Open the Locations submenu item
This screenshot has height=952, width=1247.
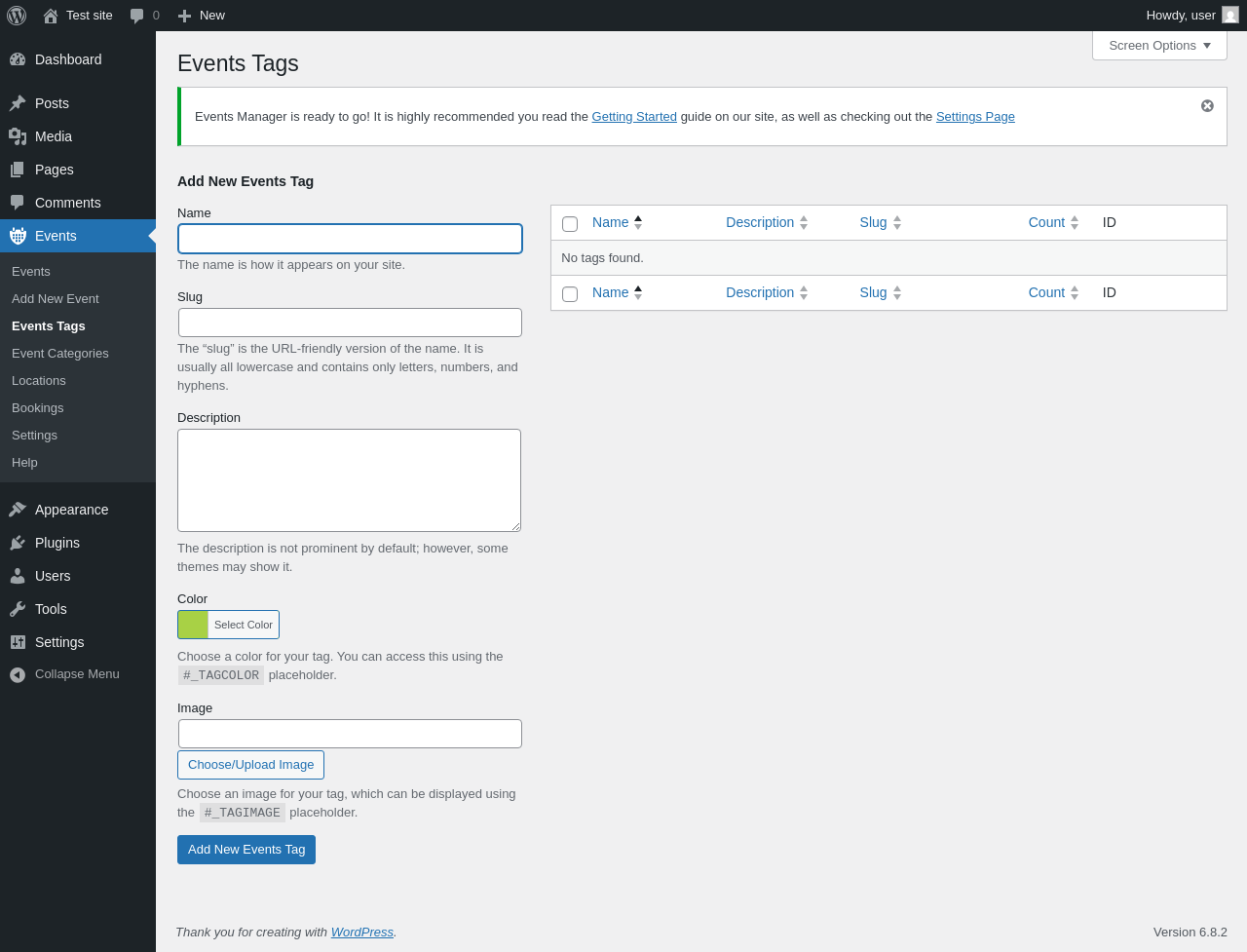pyautogui.click(x=39, y=381)
